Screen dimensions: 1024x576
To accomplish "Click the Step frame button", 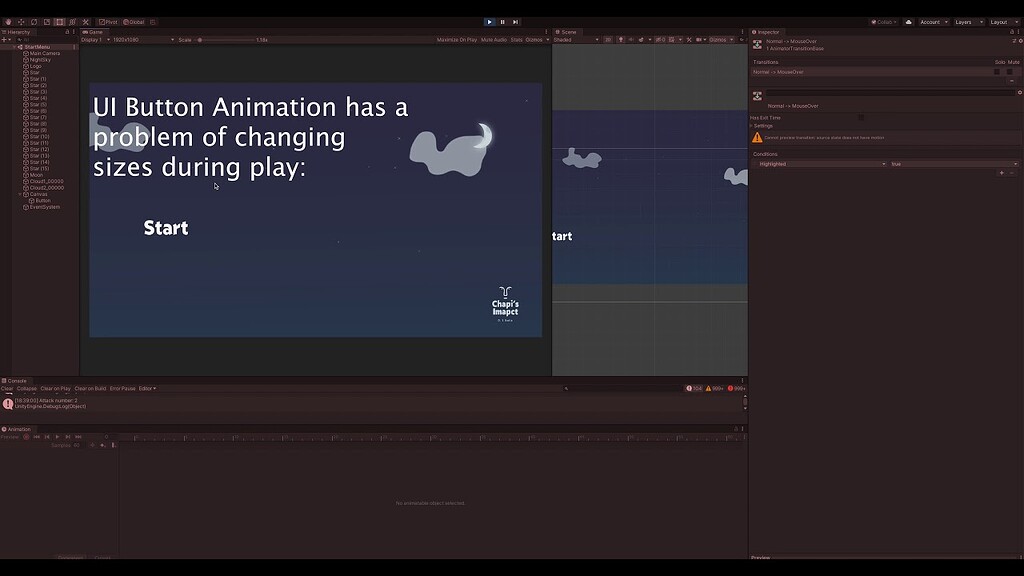I will point(514,21).
